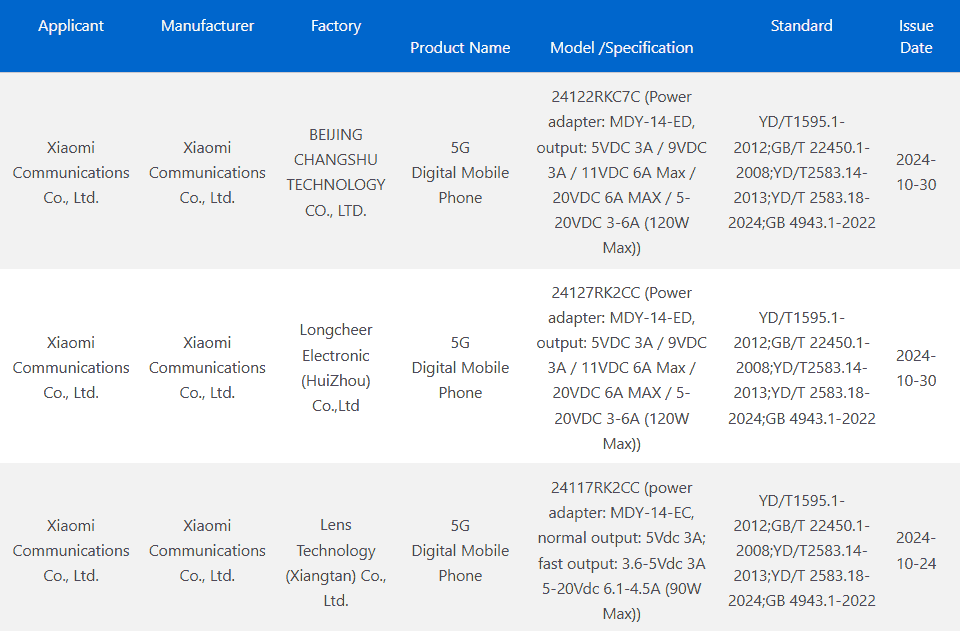
Task: Click the 5G Digital Mobile Phone cell in row one
Action: [x=460, y=172]
